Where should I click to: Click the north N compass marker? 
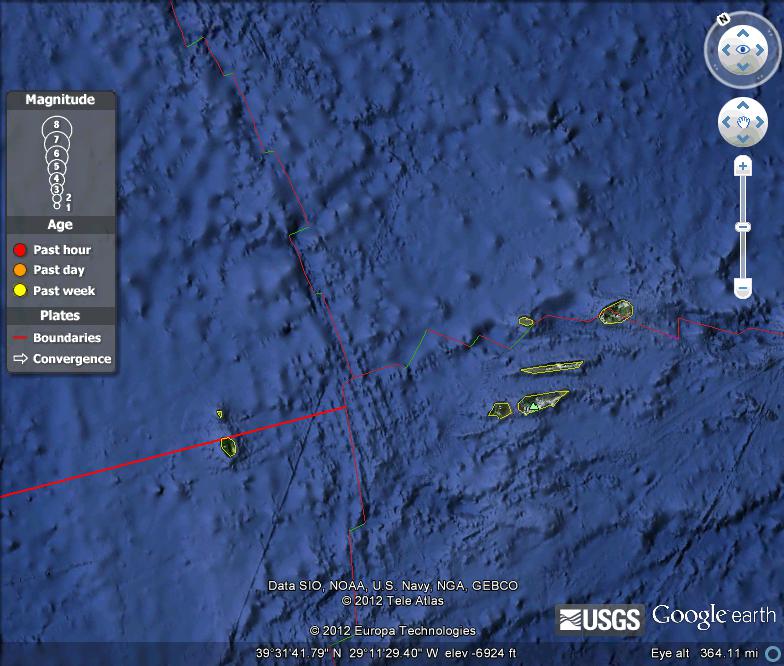pyautogui.click(x=723, y=20)
